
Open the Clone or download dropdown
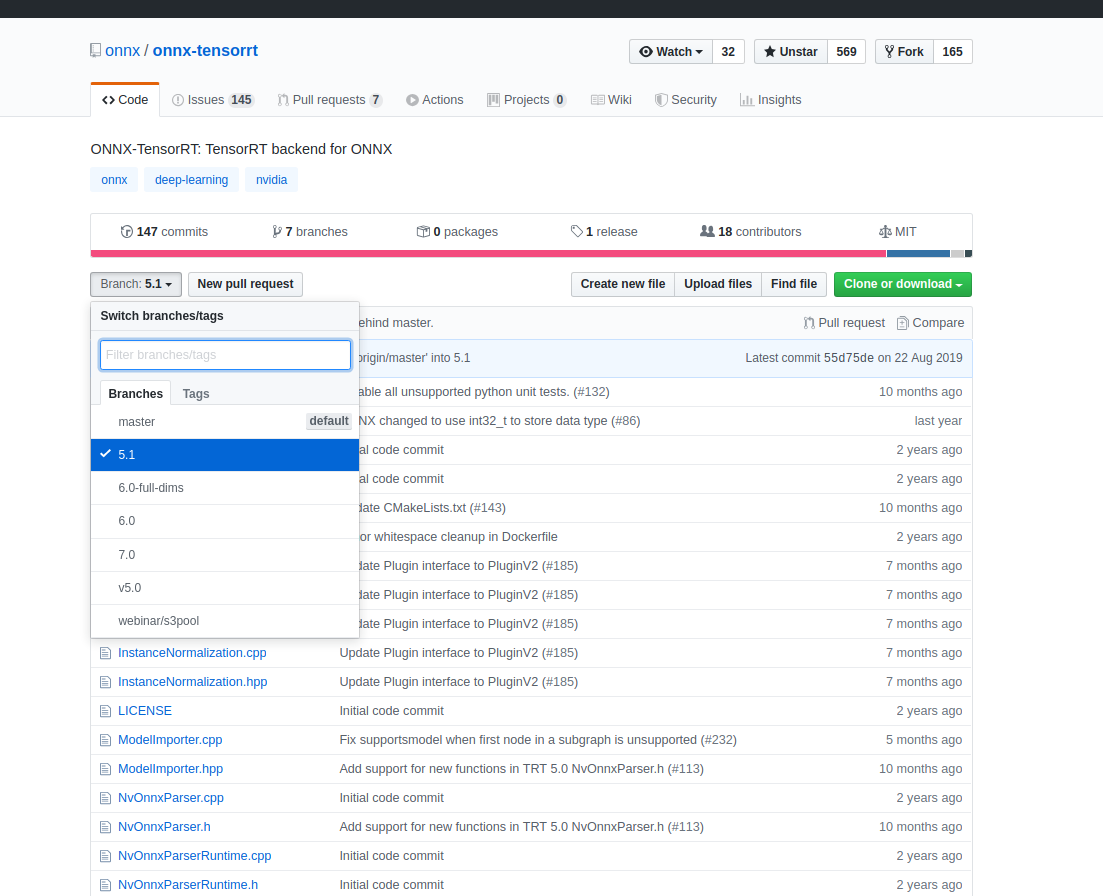902,284
